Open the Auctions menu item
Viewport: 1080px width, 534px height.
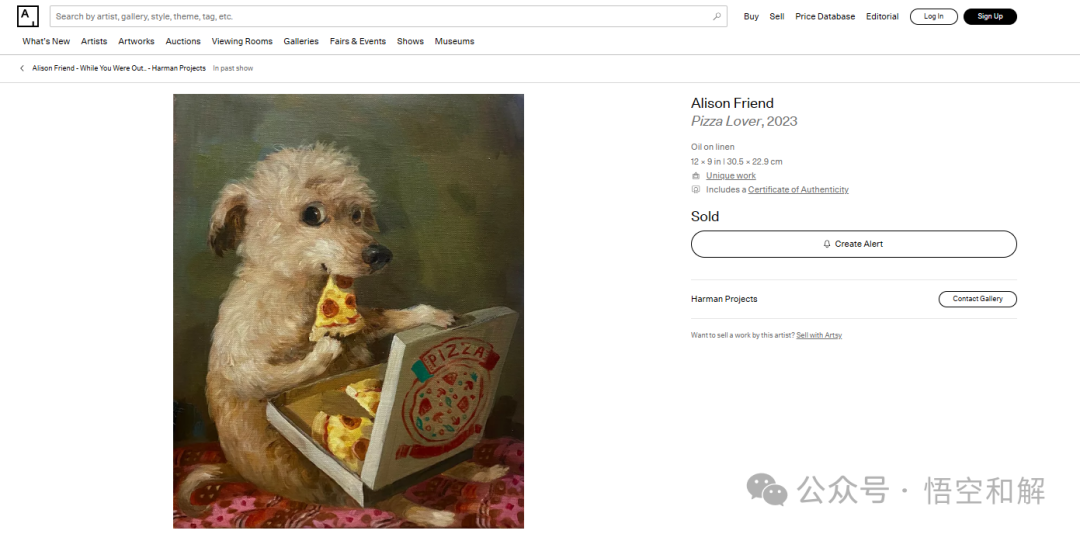[x=183, y=41]
